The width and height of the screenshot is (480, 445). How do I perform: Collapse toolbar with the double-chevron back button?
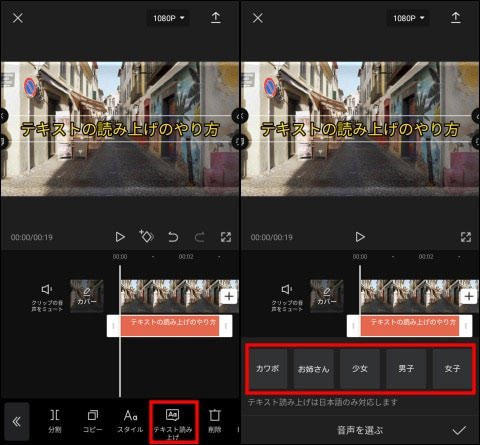(17, 422)
